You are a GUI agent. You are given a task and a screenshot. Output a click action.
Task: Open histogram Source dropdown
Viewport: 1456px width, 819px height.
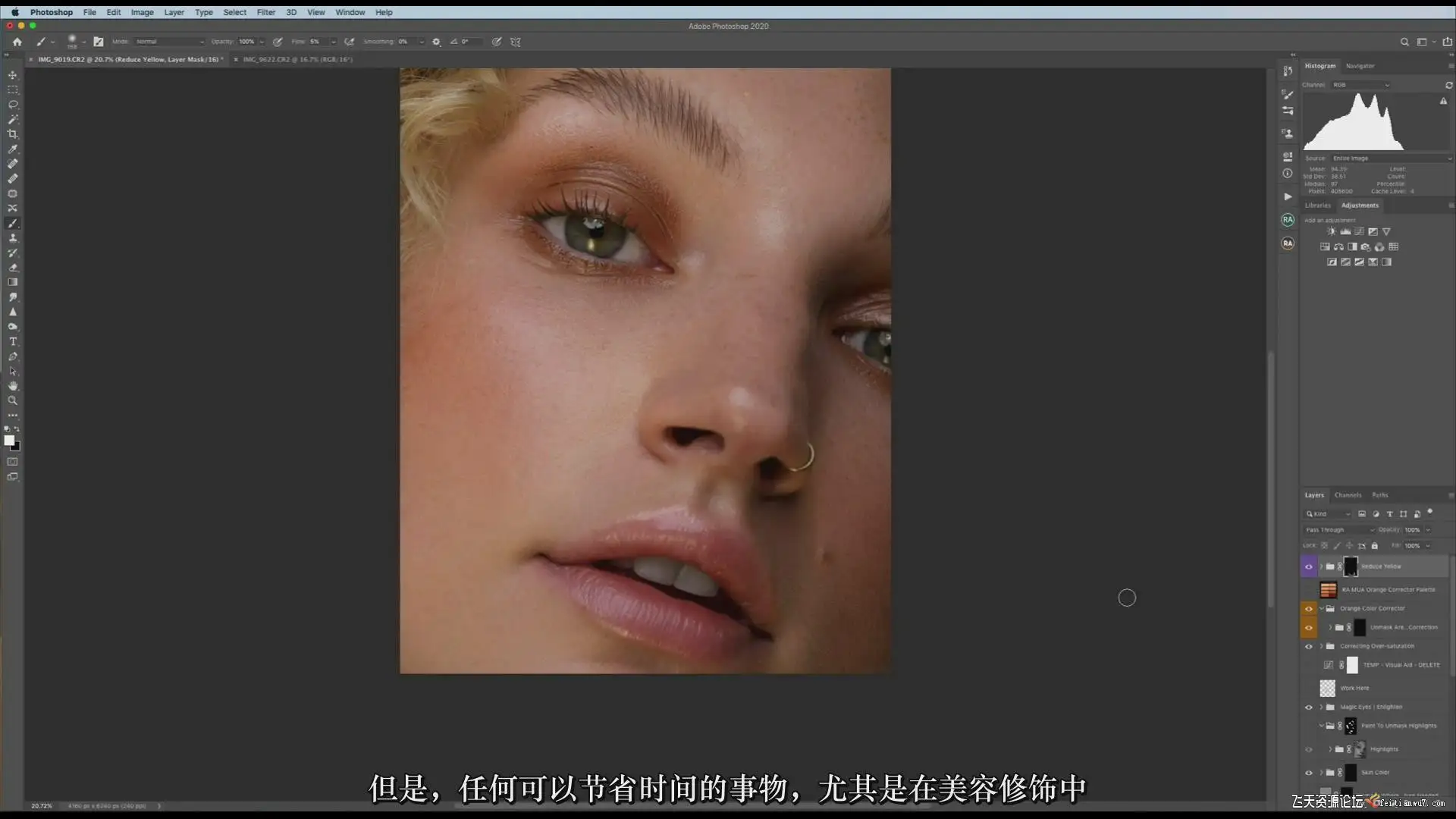click(1392, 158)
